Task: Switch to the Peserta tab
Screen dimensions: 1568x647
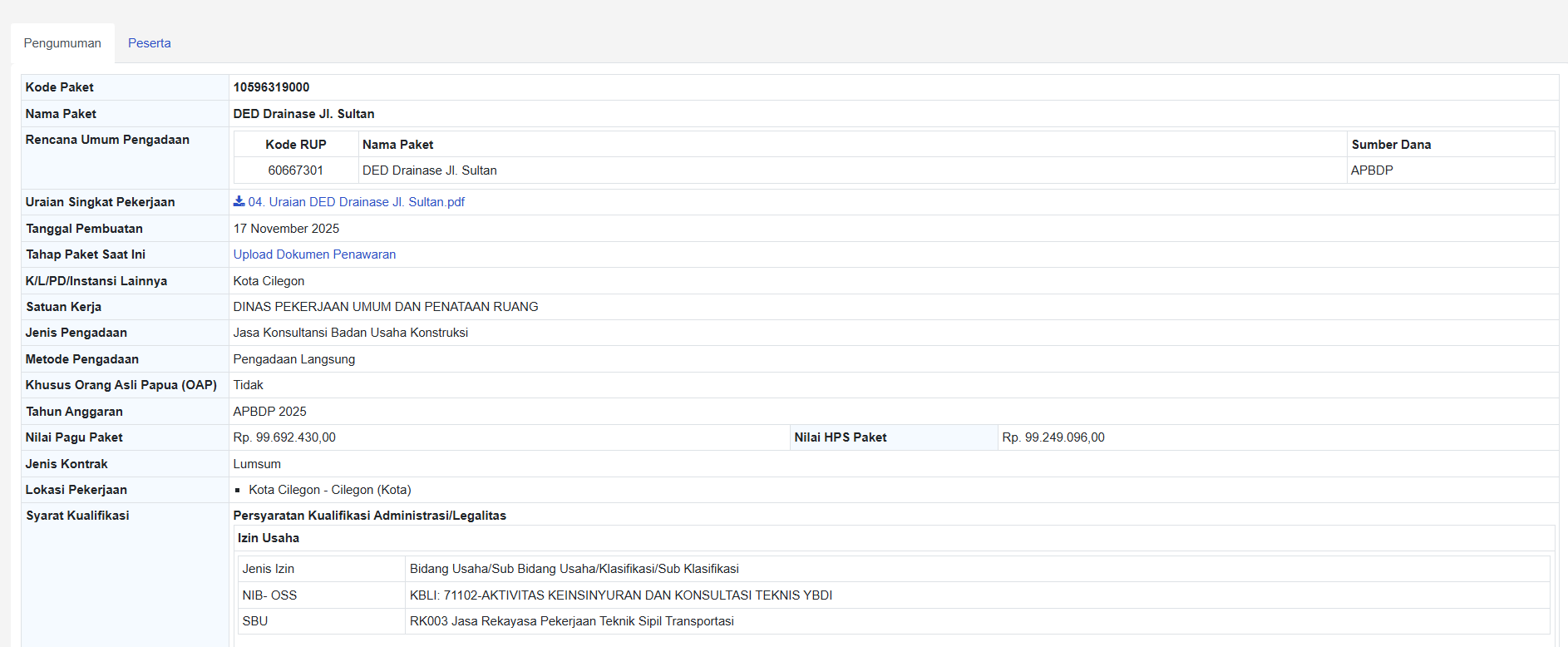Action: 149,43
